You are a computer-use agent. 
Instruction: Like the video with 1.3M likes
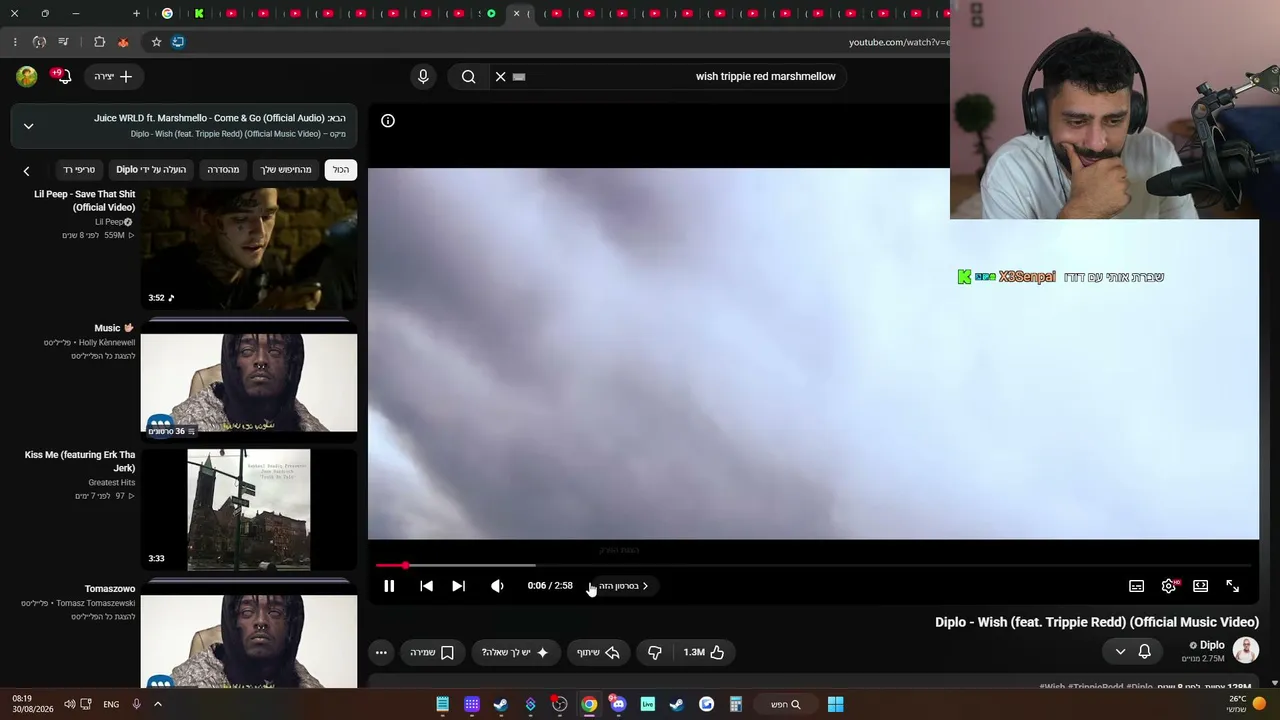[704, 652]
